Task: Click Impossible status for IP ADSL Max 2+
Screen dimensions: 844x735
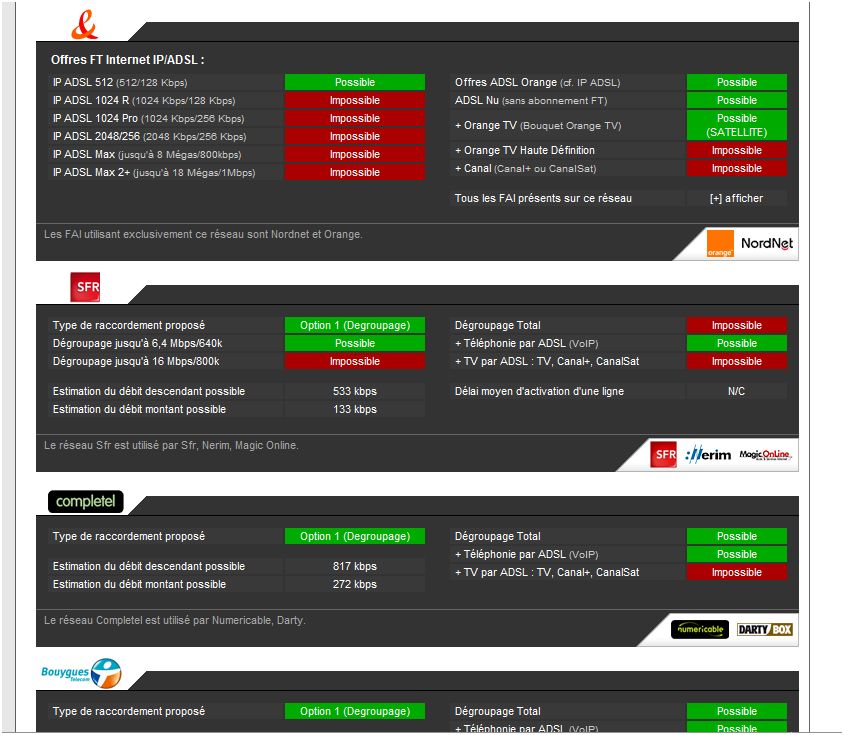Action: pos(355,172)
